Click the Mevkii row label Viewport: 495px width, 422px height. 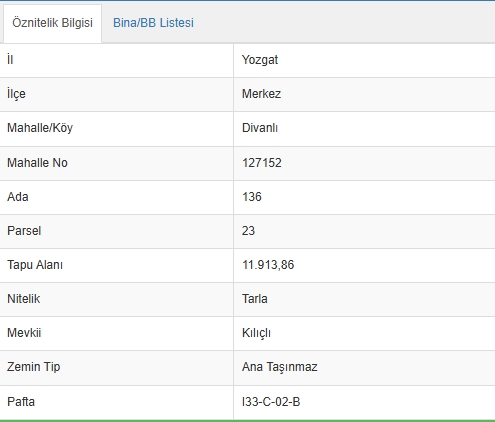click(x=24, y=333)
